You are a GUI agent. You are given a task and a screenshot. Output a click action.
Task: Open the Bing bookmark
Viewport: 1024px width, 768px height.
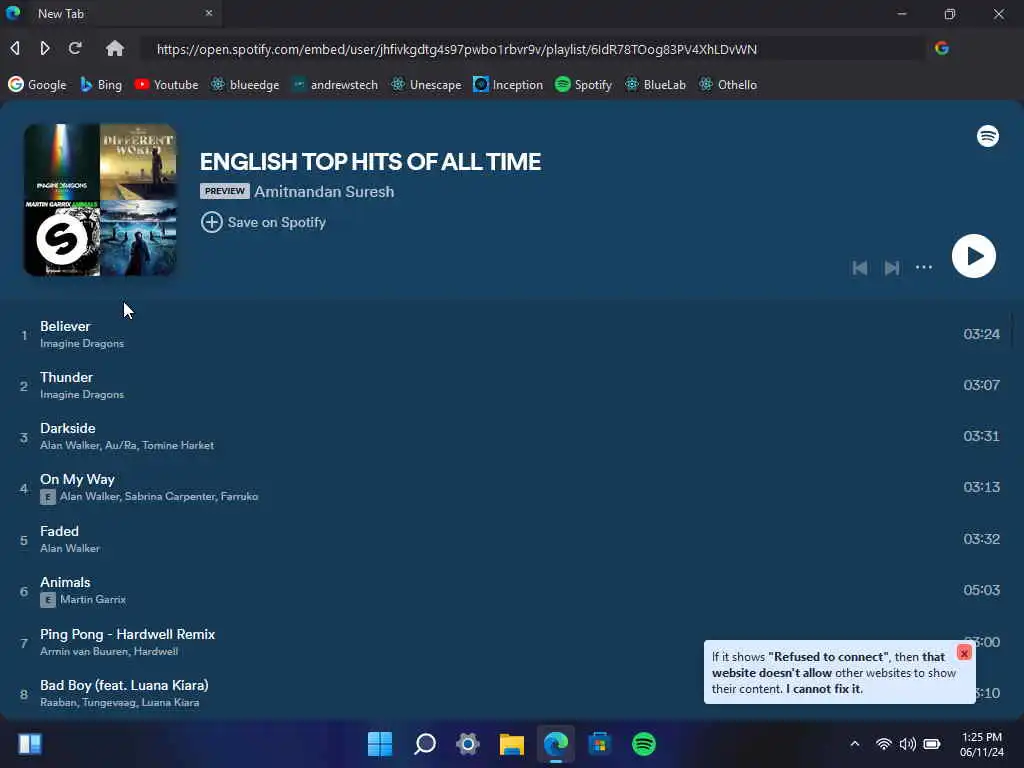point(101,84)
